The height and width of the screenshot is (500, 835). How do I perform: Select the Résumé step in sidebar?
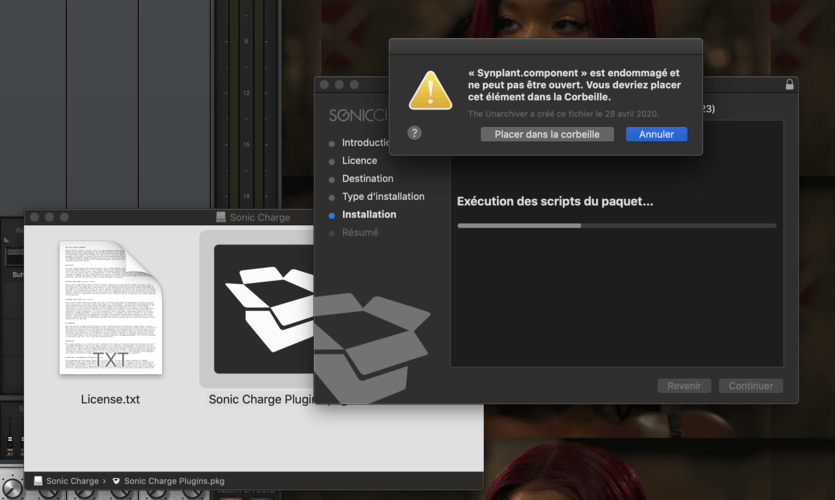coord(360,232)
